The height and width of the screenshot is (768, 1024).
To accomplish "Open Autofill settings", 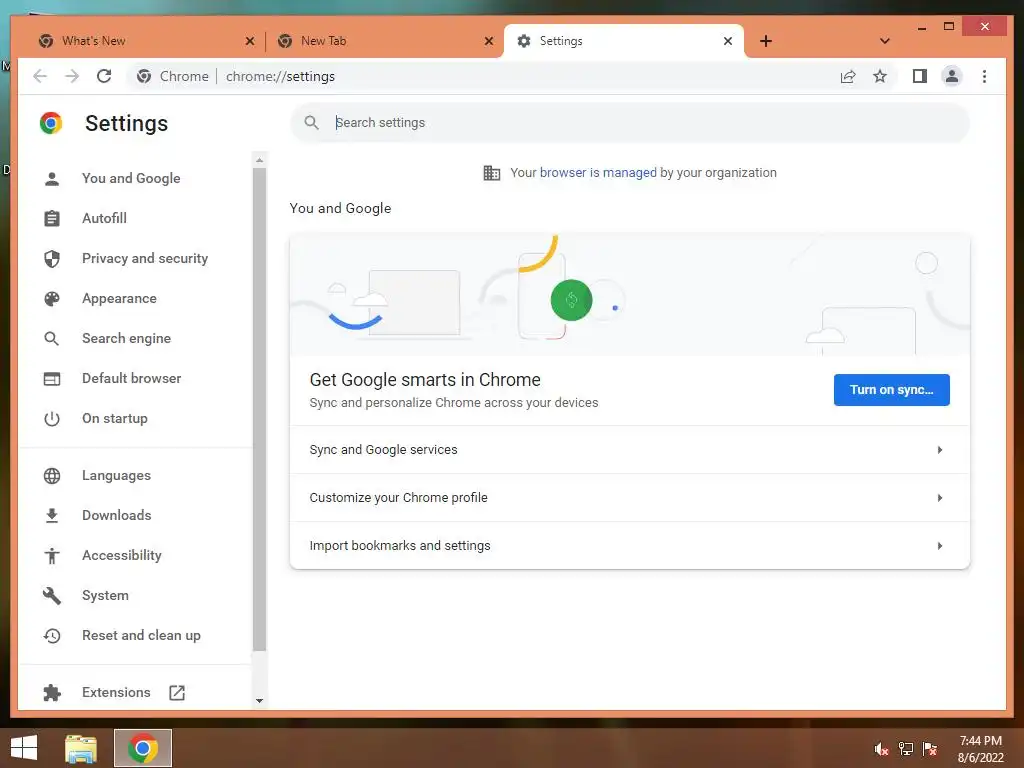I will (104, 218).
